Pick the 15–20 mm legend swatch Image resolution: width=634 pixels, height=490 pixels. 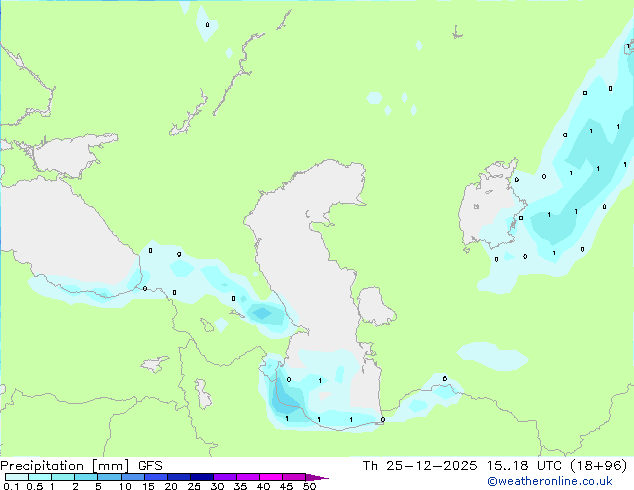pos(156,477)
